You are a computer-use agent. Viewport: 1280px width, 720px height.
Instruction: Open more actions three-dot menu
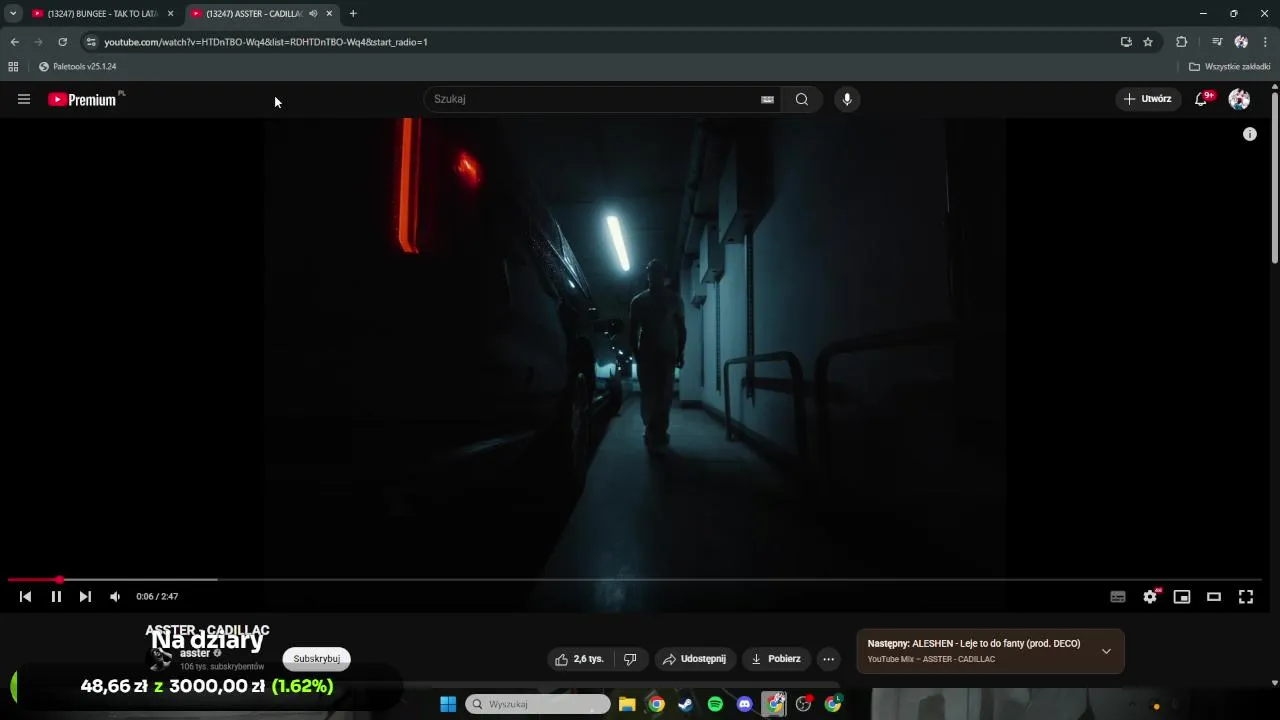coord(828,659)
